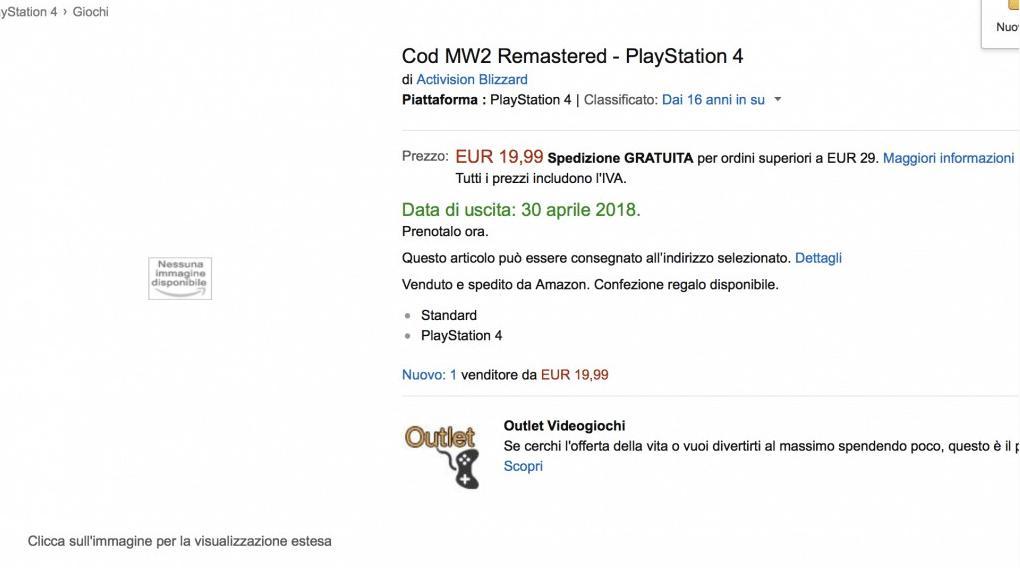
Task: Open the 'Dettagli' delivery link
Action: tap(818, 258)
